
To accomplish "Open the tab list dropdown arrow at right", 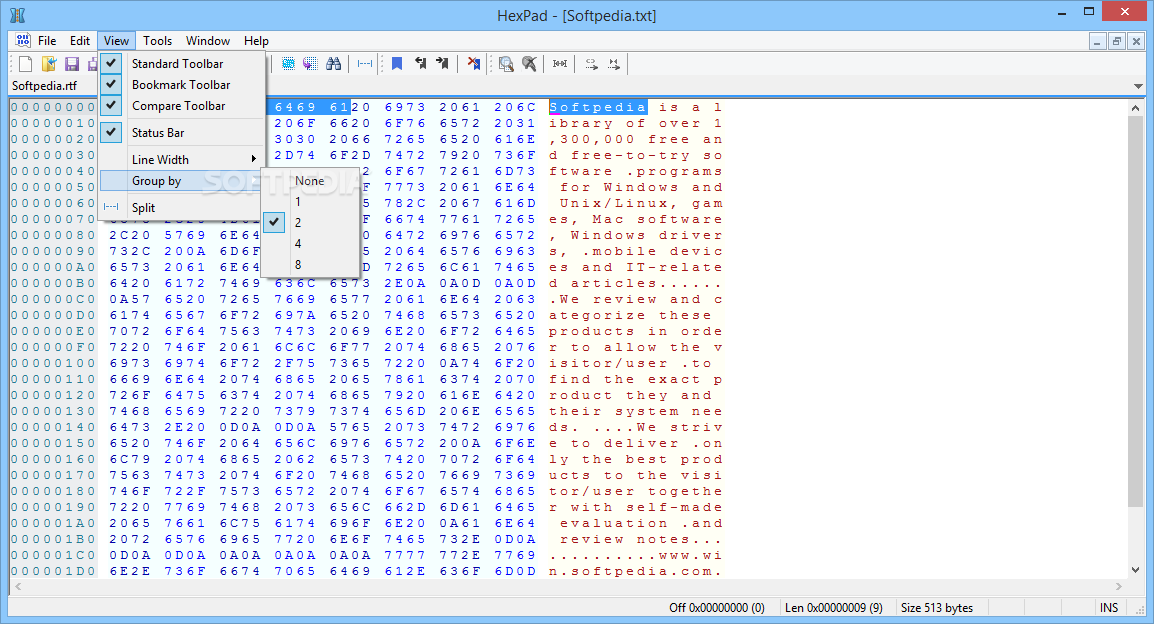I will point(1138,86).
